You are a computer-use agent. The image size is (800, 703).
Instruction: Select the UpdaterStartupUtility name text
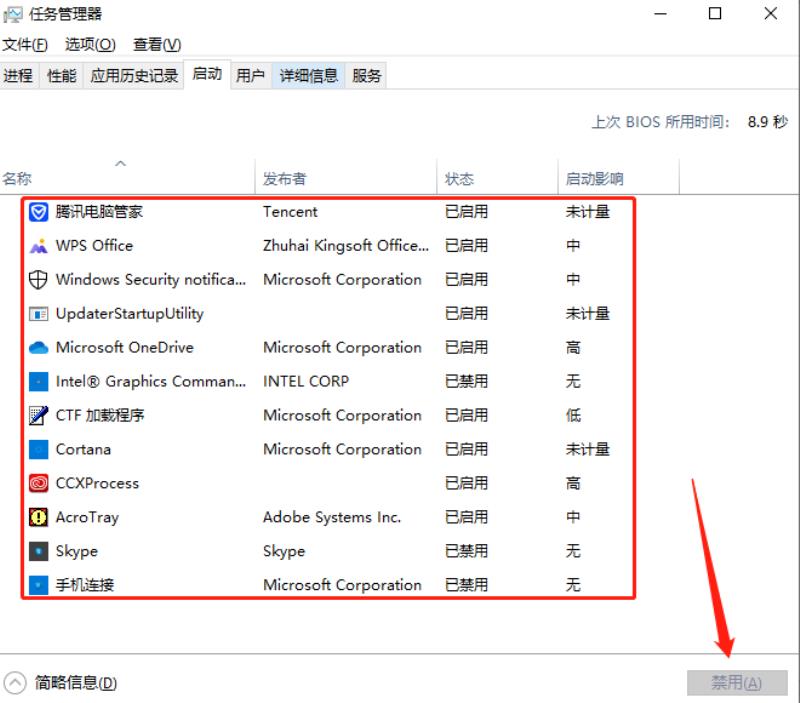130,314
